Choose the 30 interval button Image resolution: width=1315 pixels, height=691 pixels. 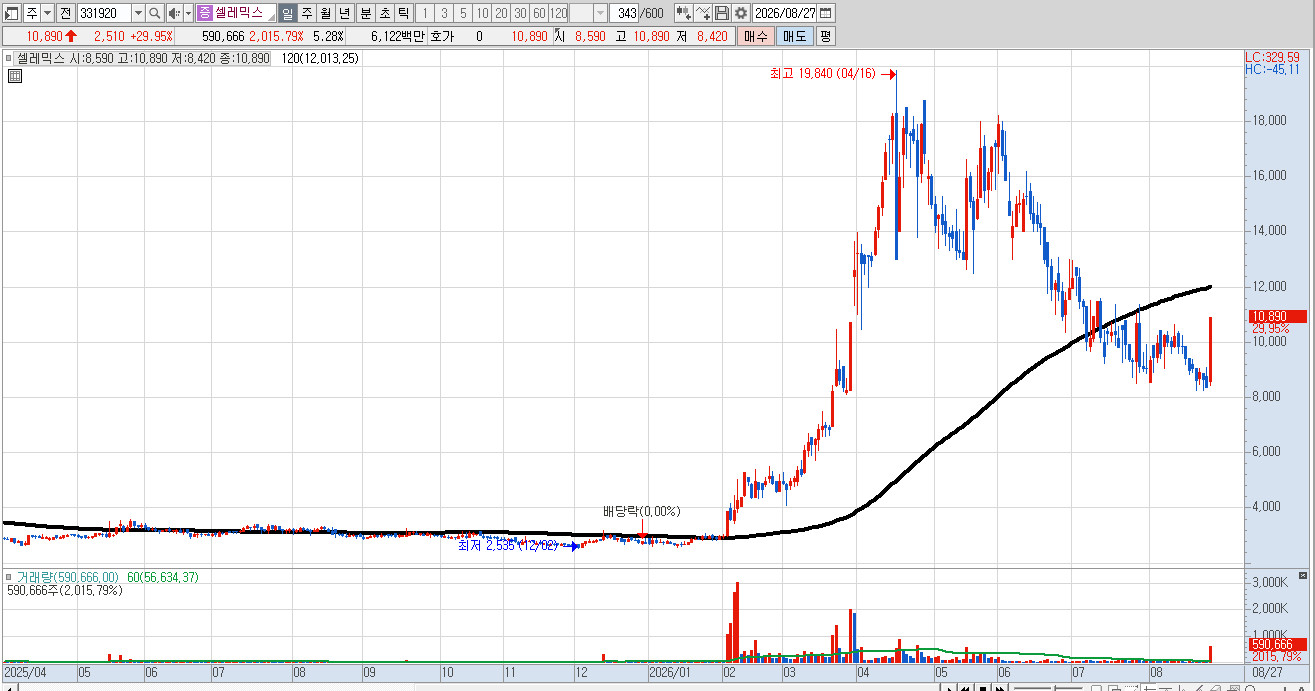[520, 13]
